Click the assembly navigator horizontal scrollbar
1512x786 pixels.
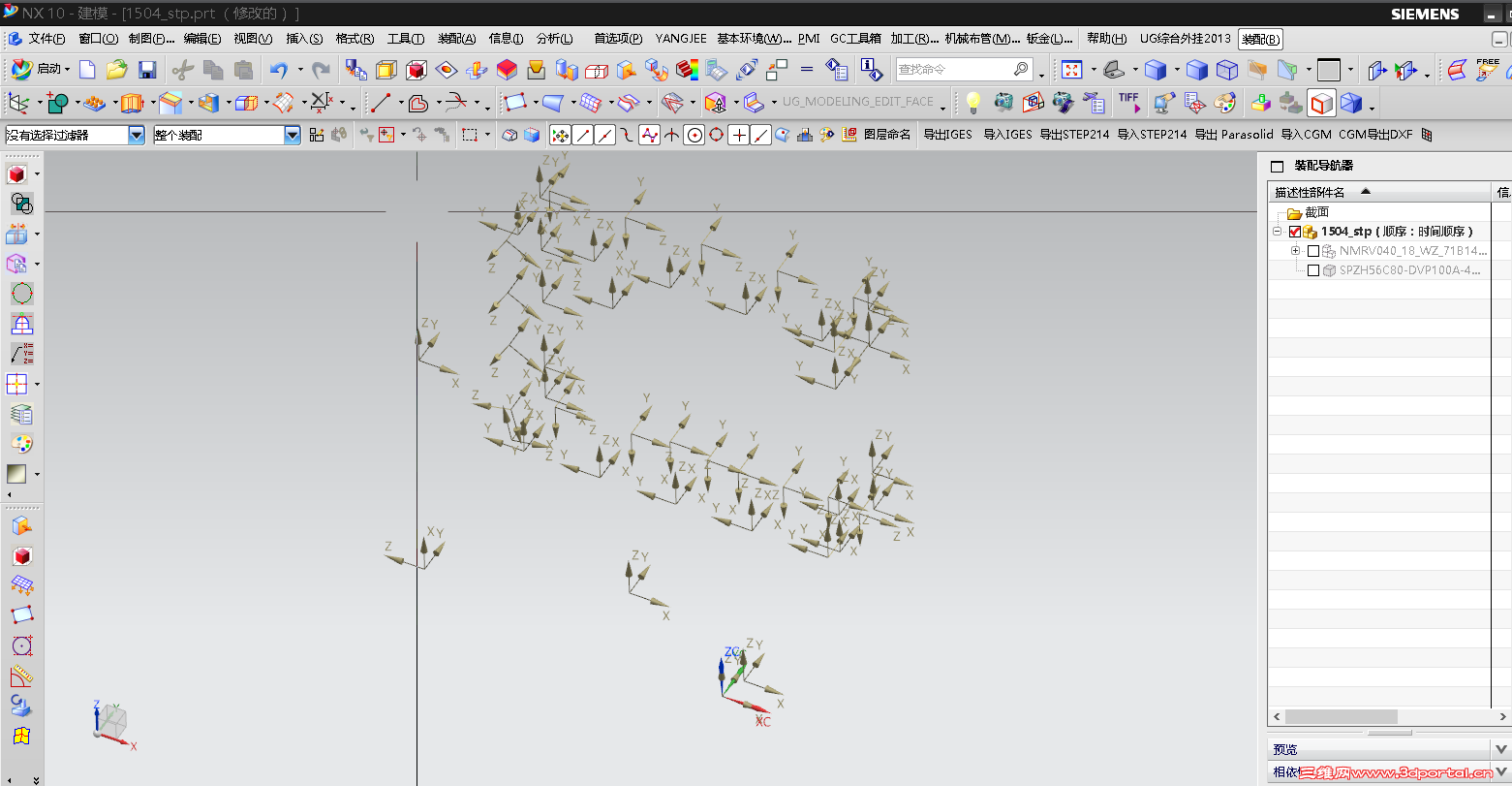[x=1342, y=717]
